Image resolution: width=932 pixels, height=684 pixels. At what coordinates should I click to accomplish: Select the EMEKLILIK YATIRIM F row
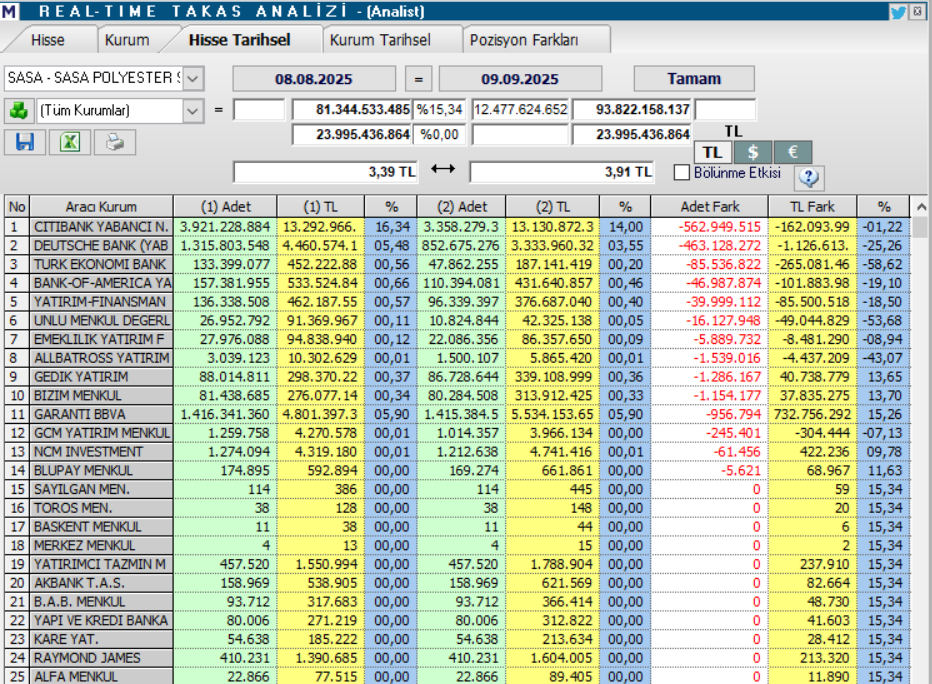pos(458,339)
